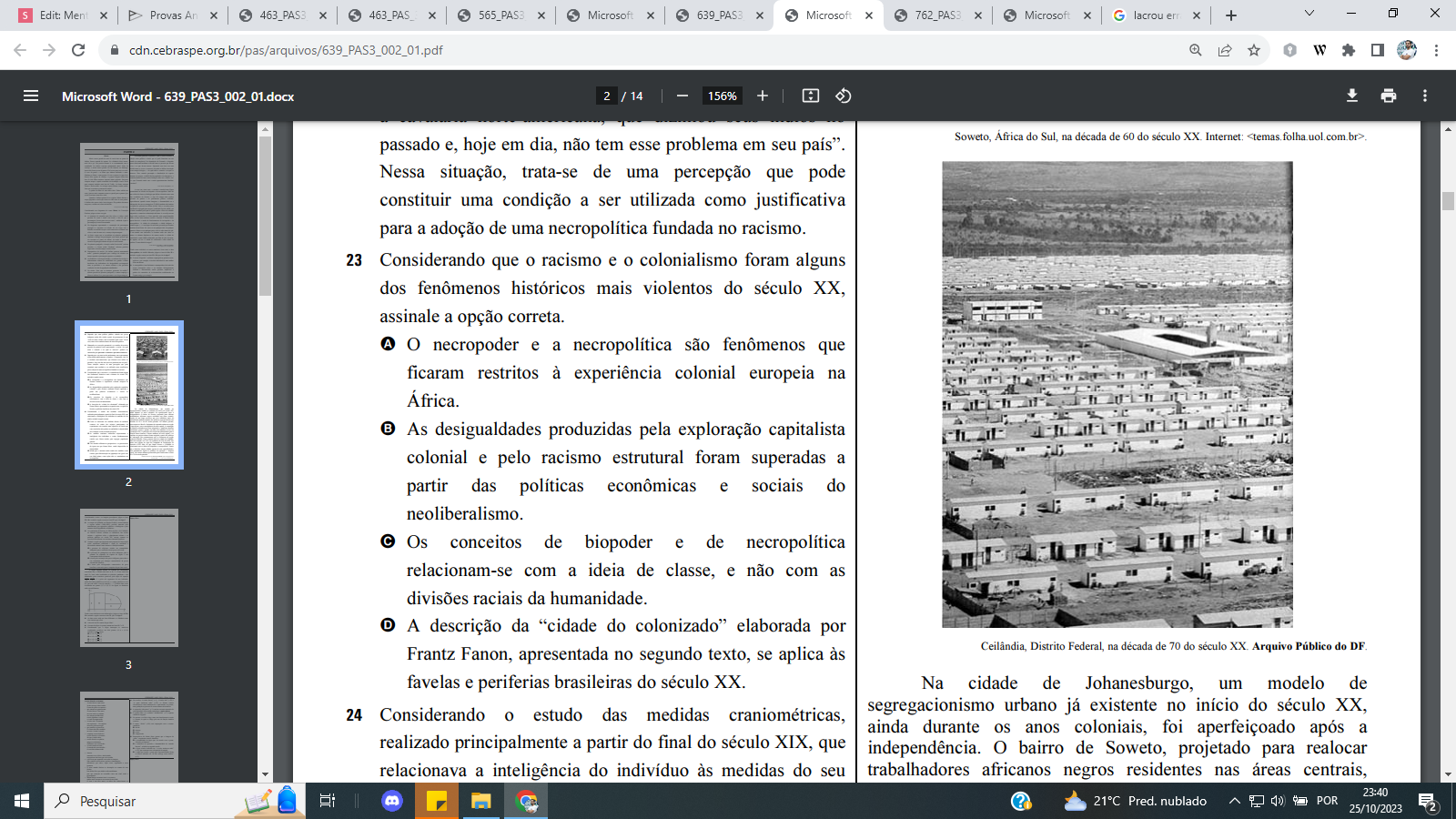Click the document scrollbar thumb
The width and height of the screenshot is (1456, 819).
tap(1448, 201)
